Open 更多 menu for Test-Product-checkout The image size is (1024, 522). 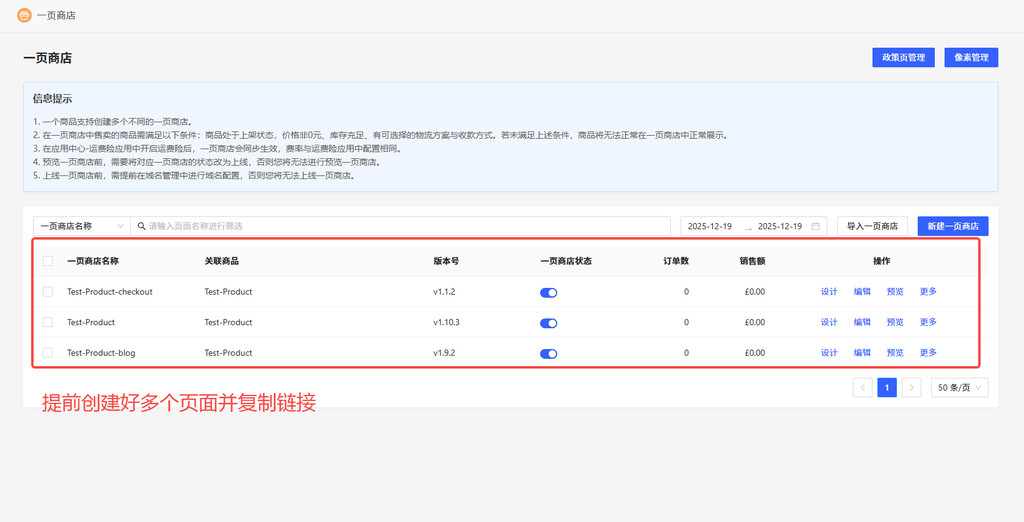928,292
